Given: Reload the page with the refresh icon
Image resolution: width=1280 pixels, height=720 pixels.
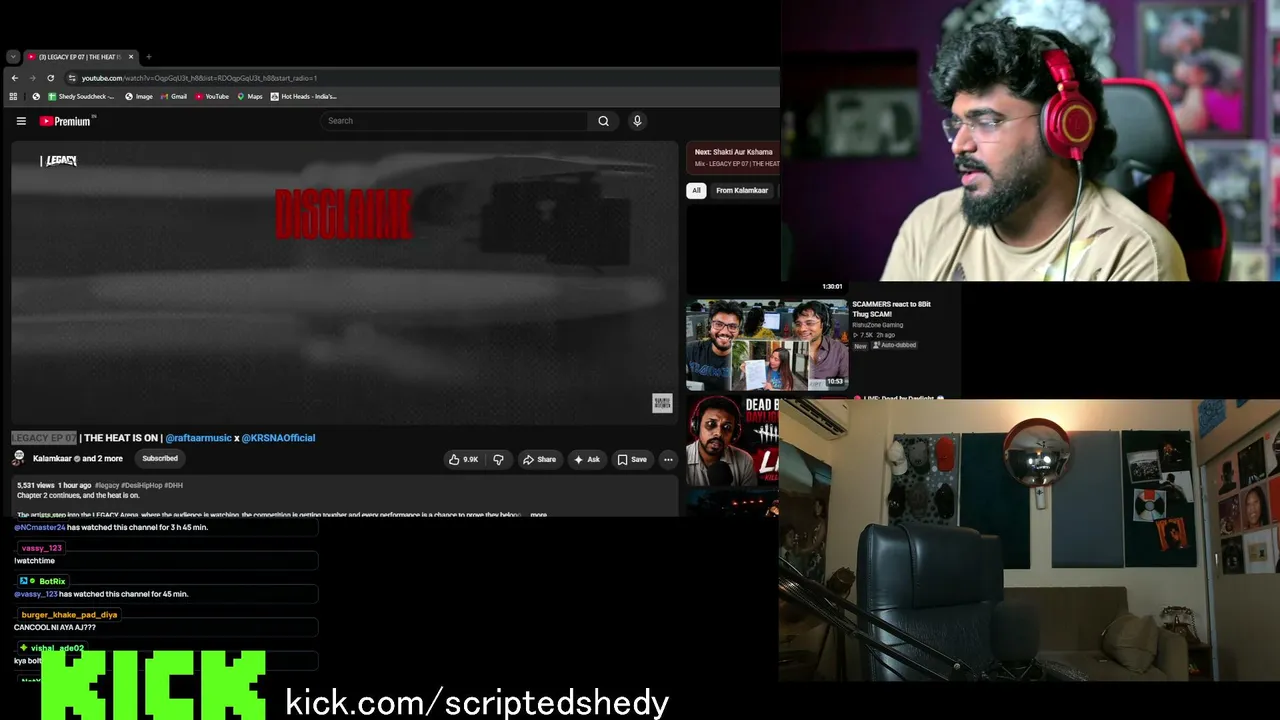Looking at the screenshot, I should coord(50,78).
